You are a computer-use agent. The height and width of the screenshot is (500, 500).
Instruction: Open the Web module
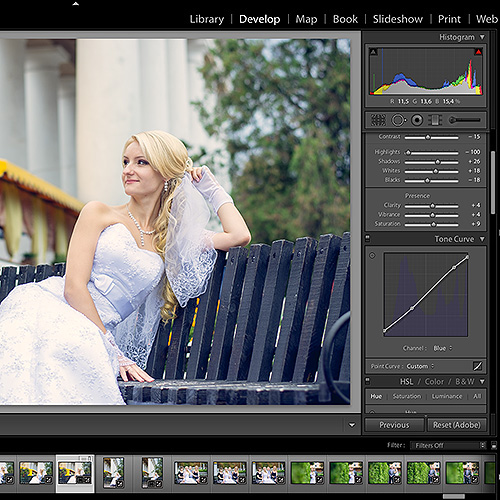(x=487, y=19)
